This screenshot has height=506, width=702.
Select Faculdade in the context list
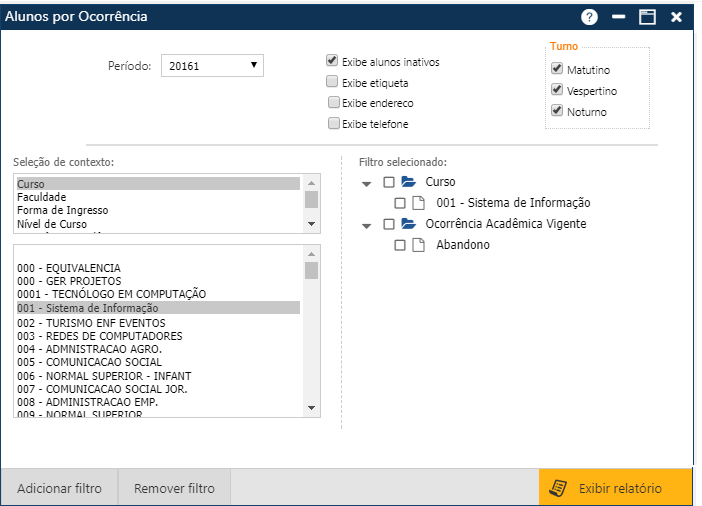(42, 197)
